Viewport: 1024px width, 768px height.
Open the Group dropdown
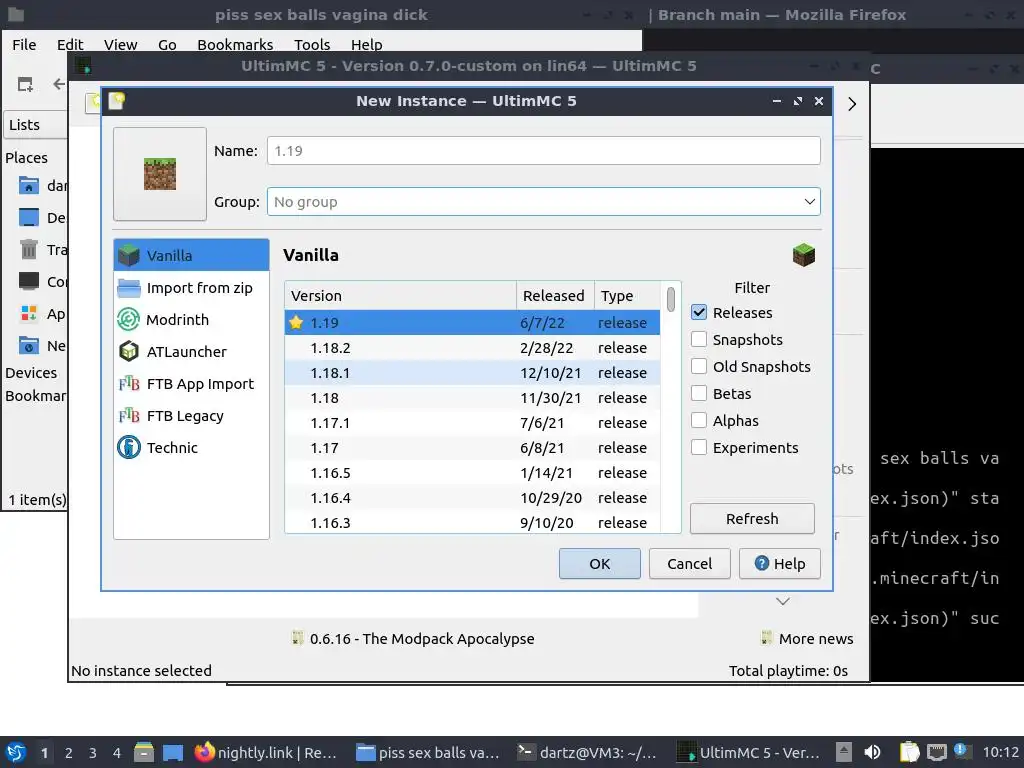pos(543,202)
